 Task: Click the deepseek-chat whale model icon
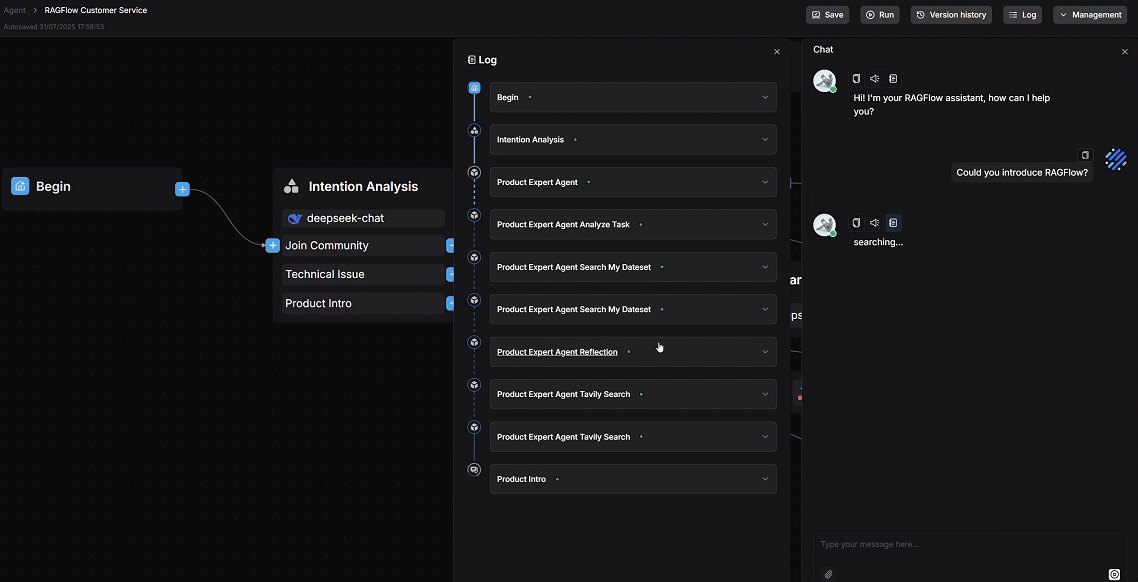click(294, 218)
